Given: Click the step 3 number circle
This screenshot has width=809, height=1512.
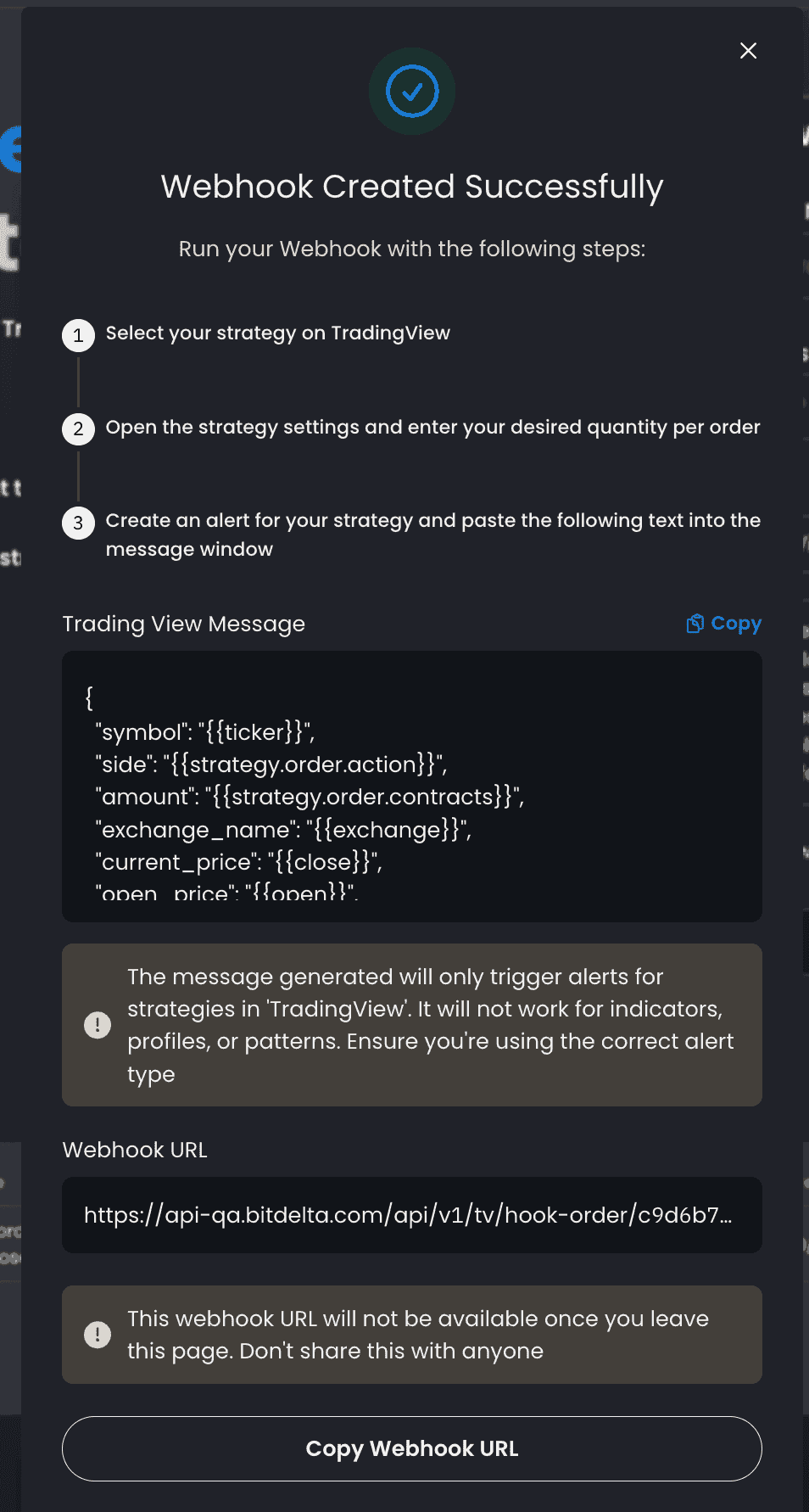Looking at the screenshot, I should click(78, 523).
